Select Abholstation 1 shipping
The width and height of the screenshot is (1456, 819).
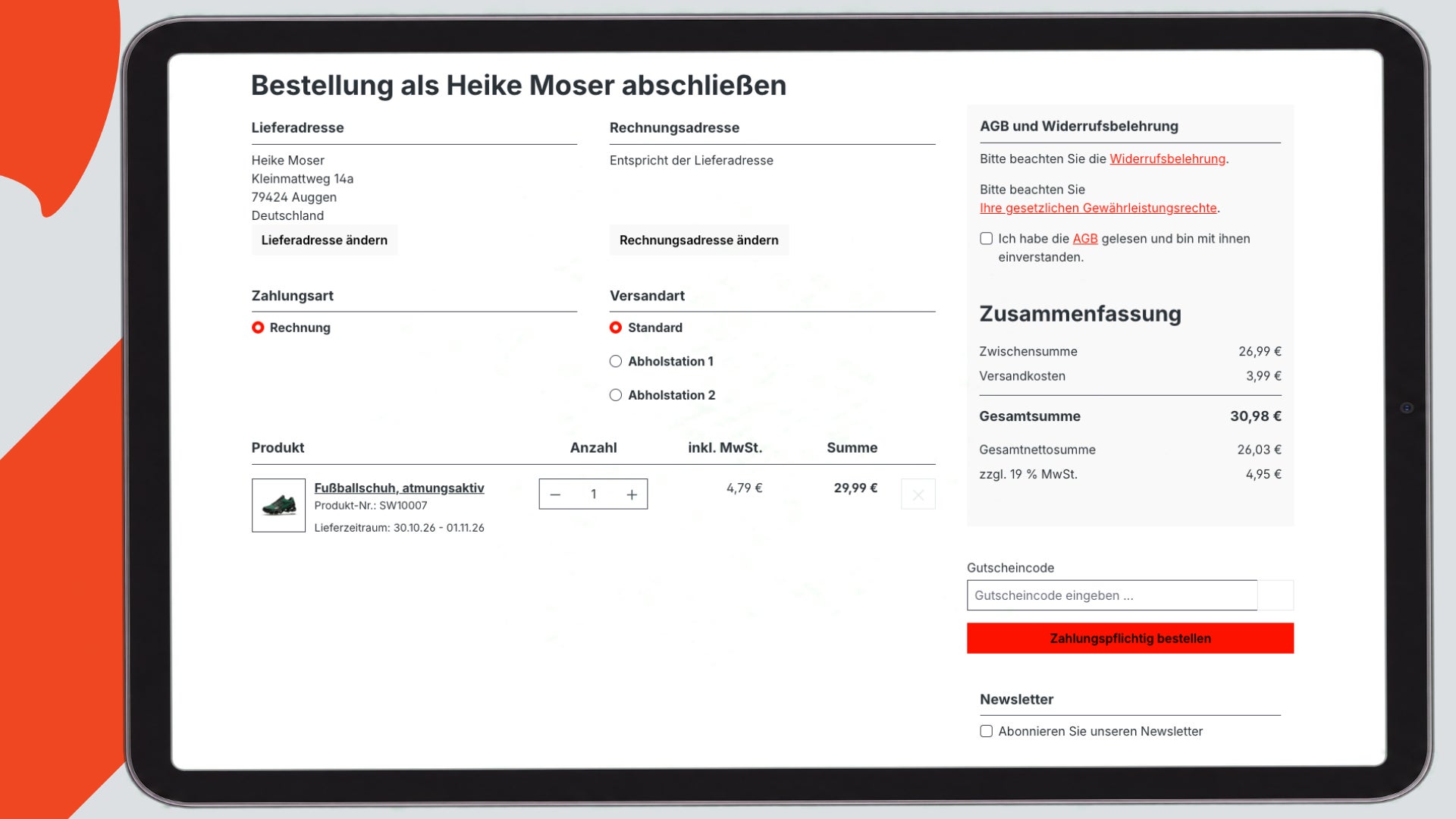(x=616, y=361)
